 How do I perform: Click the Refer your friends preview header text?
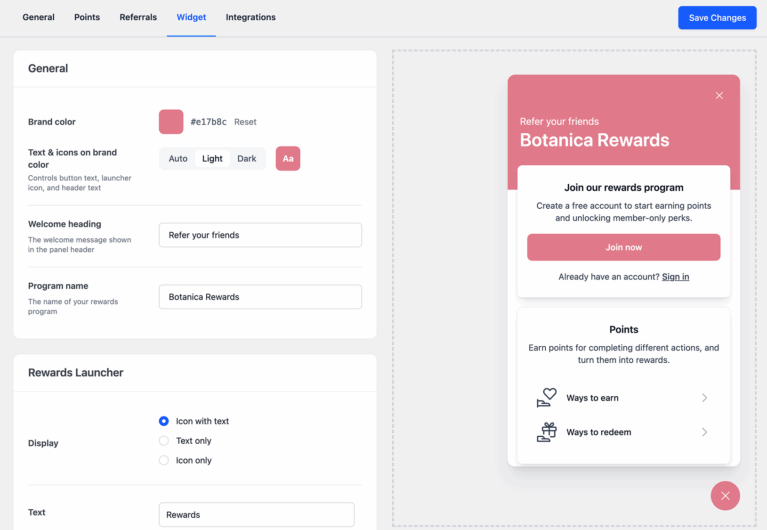[559, 121]
